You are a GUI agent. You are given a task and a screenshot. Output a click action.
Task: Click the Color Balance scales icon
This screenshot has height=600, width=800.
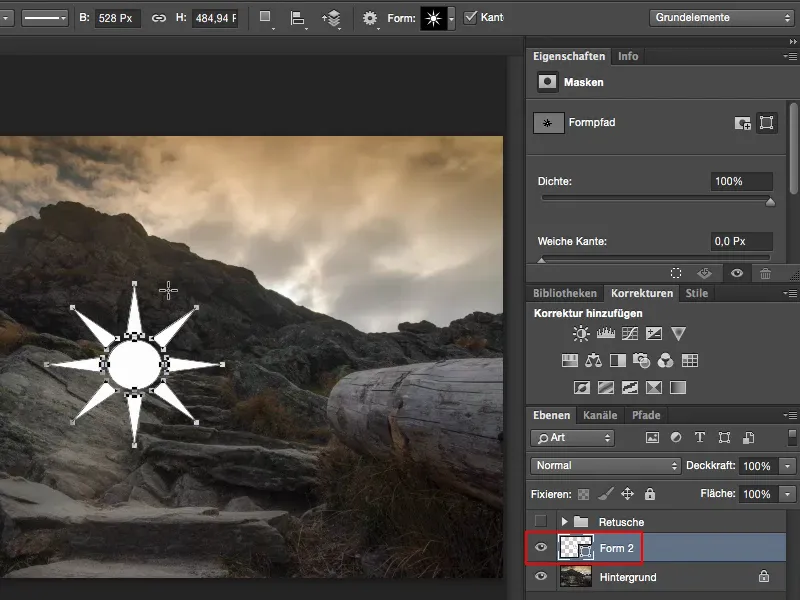593,360
